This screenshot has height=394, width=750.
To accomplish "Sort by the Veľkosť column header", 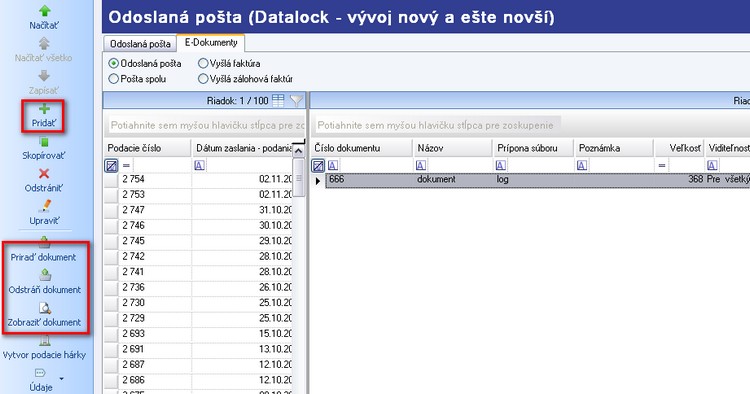I will coord(679,148).
